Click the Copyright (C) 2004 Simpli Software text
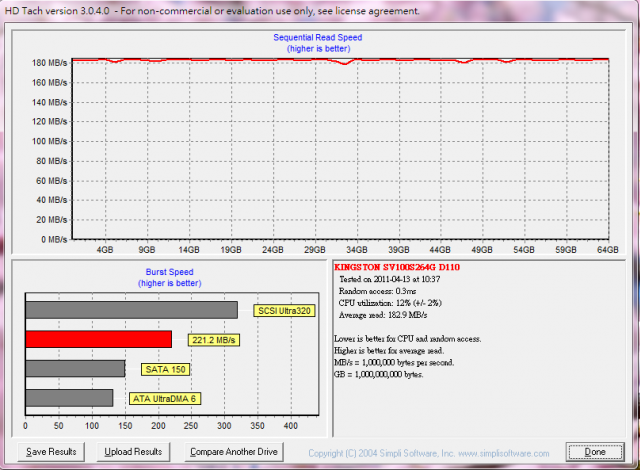 pos(381,453)
